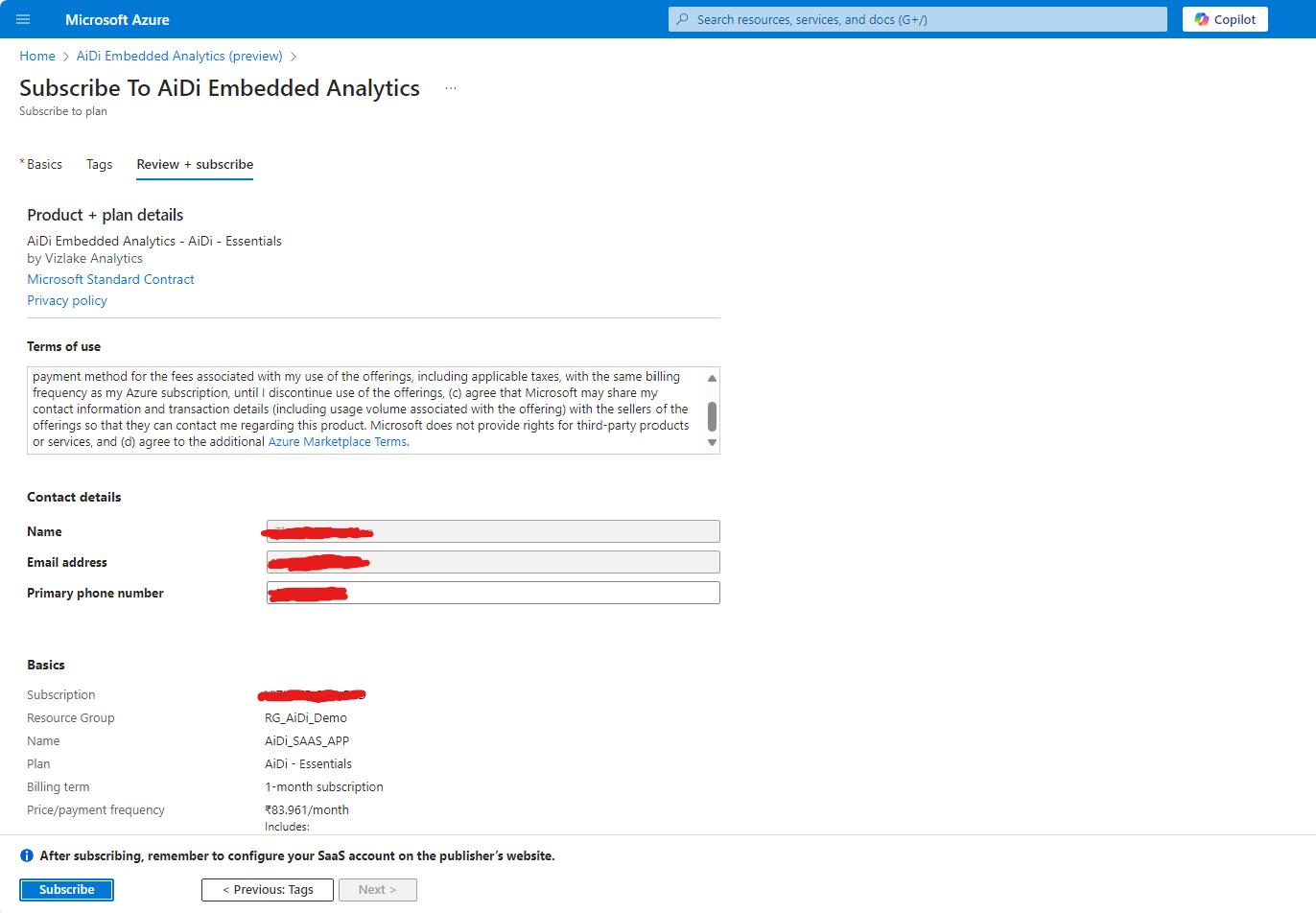Click the search magnifier icon
Viewport: 1316px width, 913px height.
coord(682,19)
